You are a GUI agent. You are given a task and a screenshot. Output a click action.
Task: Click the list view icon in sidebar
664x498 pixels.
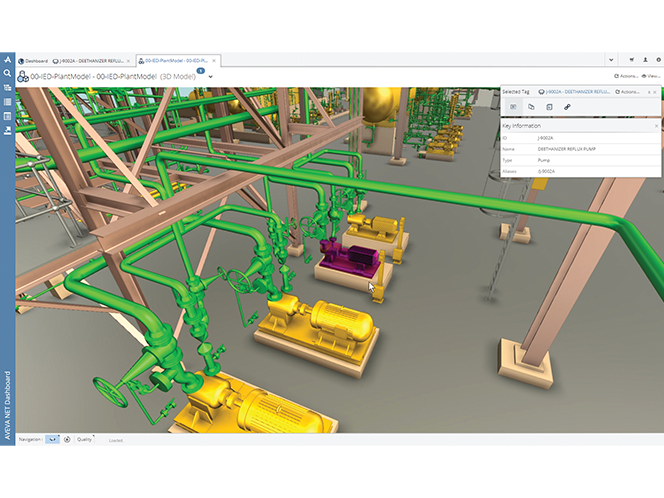point(8,102)
